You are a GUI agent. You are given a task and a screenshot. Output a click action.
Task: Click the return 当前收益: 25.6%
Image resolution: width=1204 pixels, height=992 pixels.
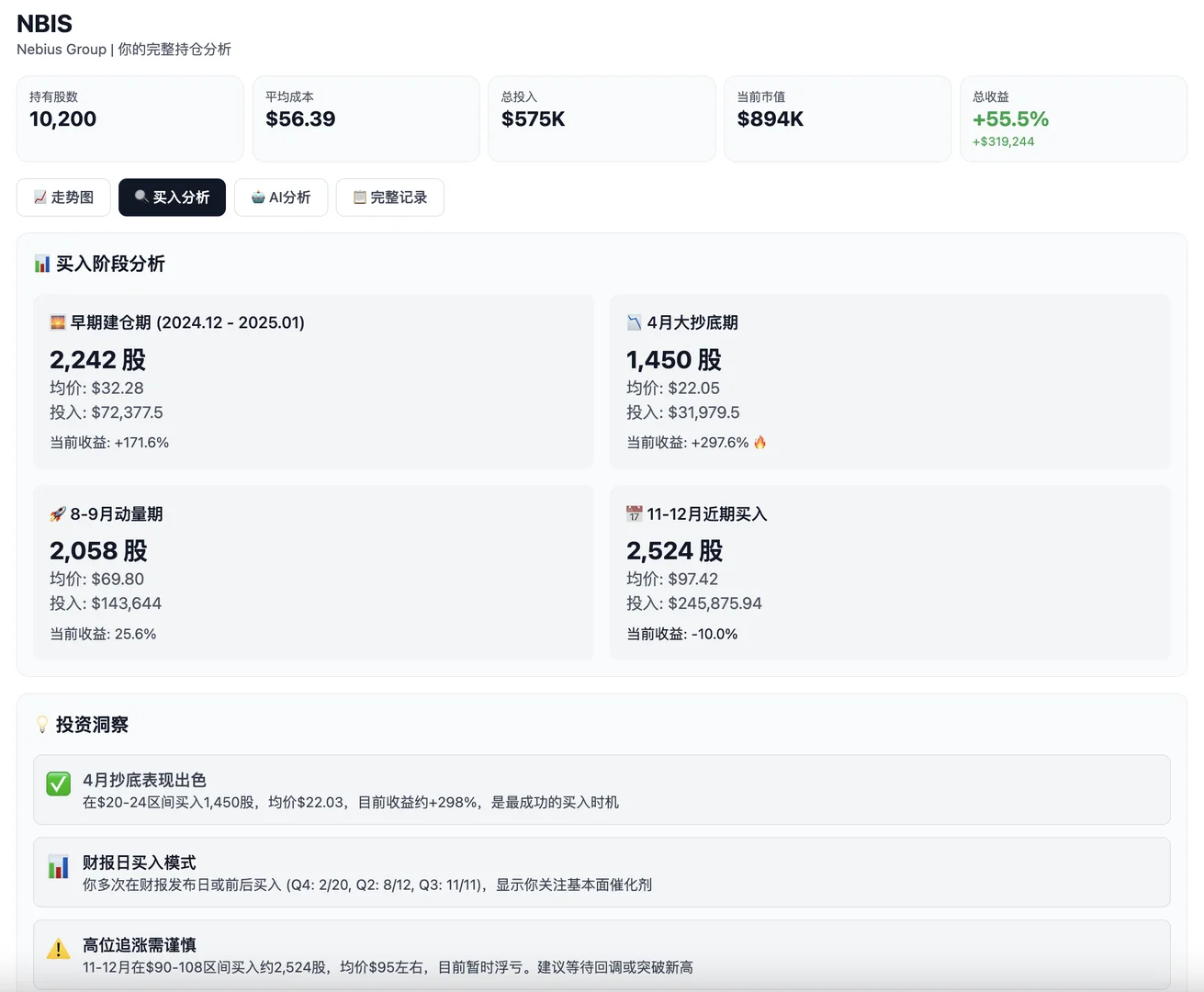[103, 635]
